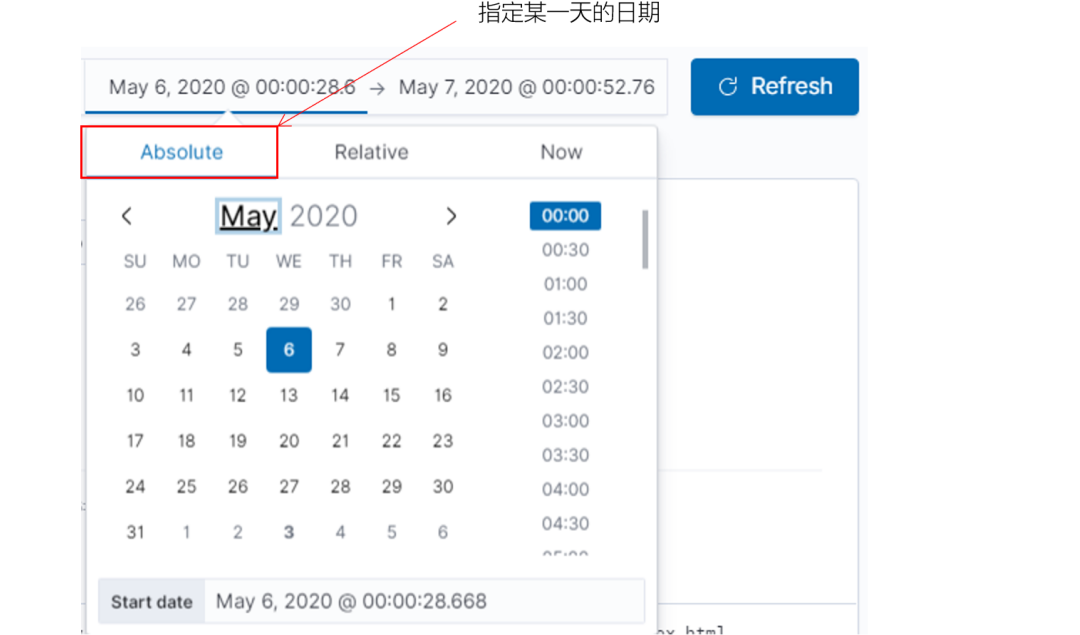
Task: Select time 00:30
Action: [565, 250]
